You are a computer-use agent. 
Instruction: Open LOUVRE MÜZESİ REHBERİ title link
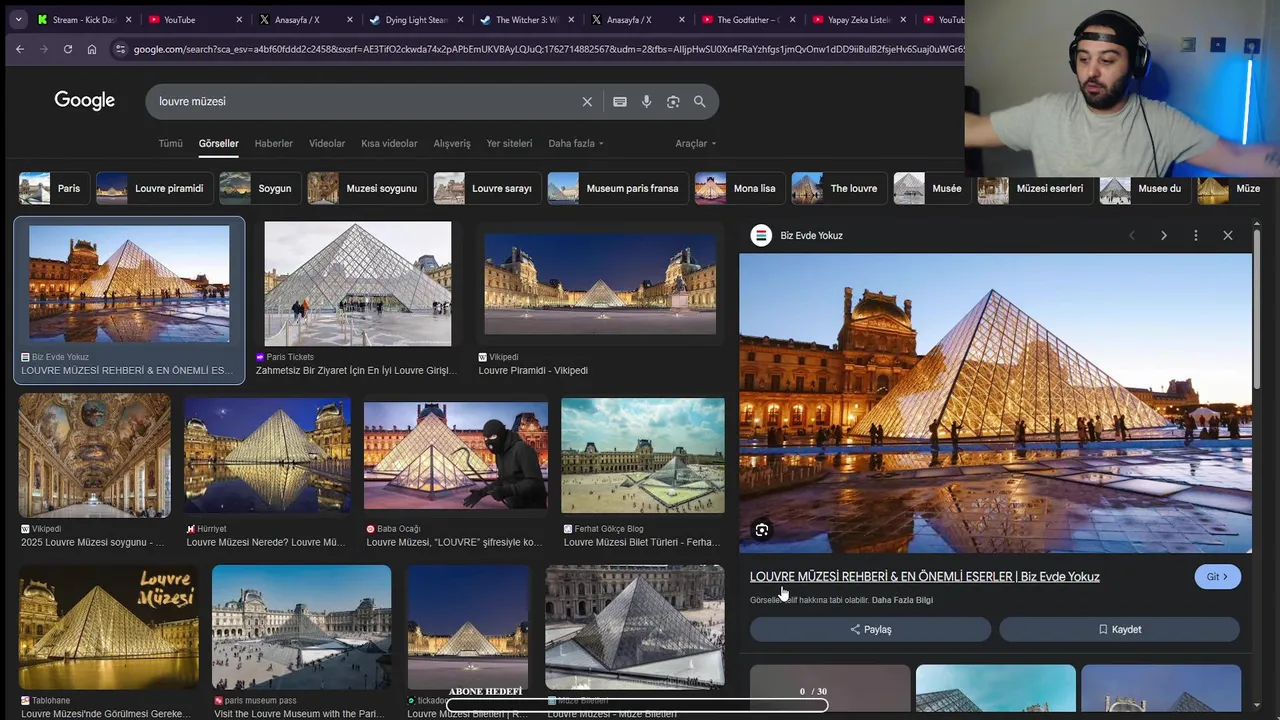click(925, 577)
